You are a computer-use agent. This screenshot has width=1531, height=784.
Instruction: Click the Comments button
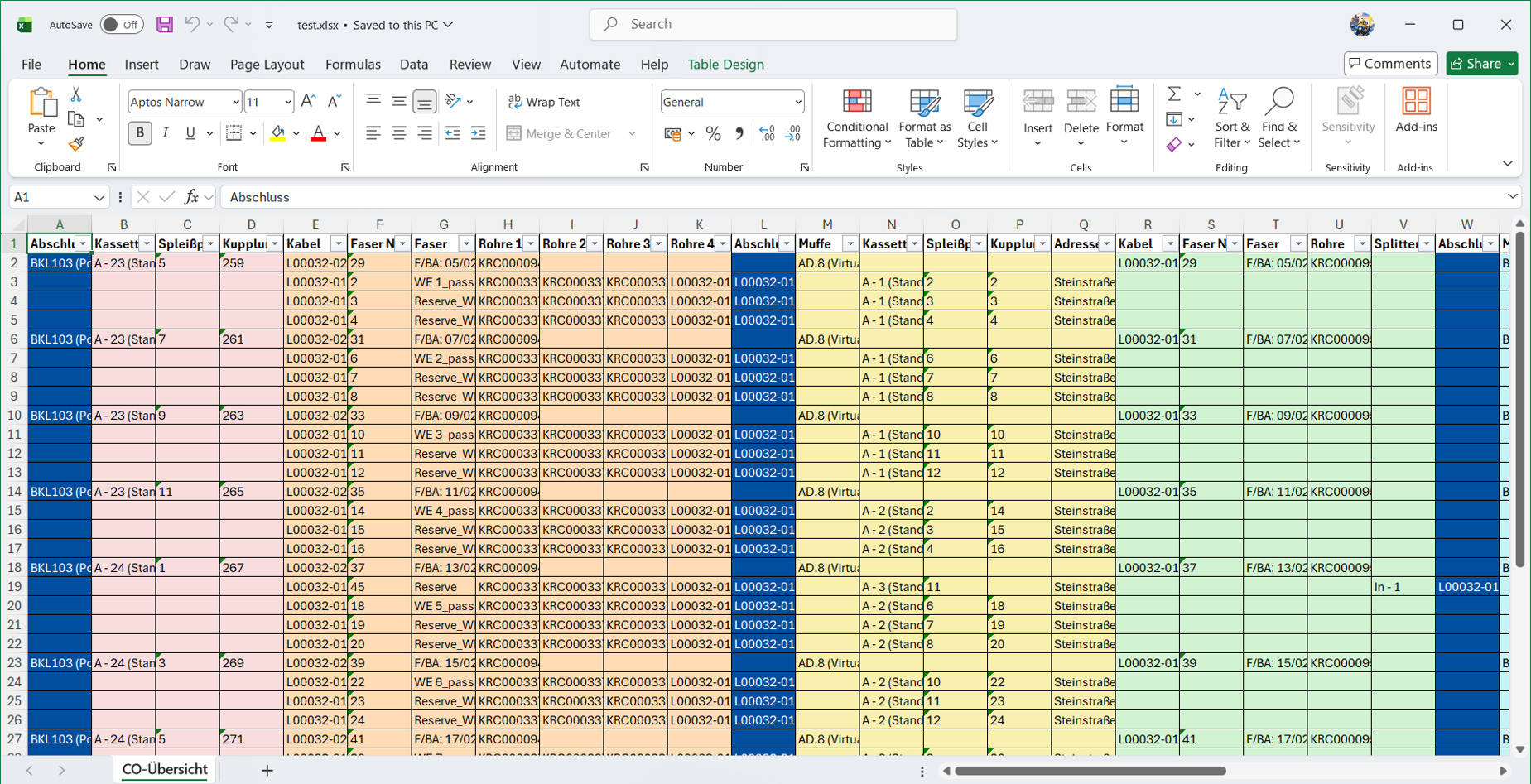pyautogui.click(x=1390, y=64)
